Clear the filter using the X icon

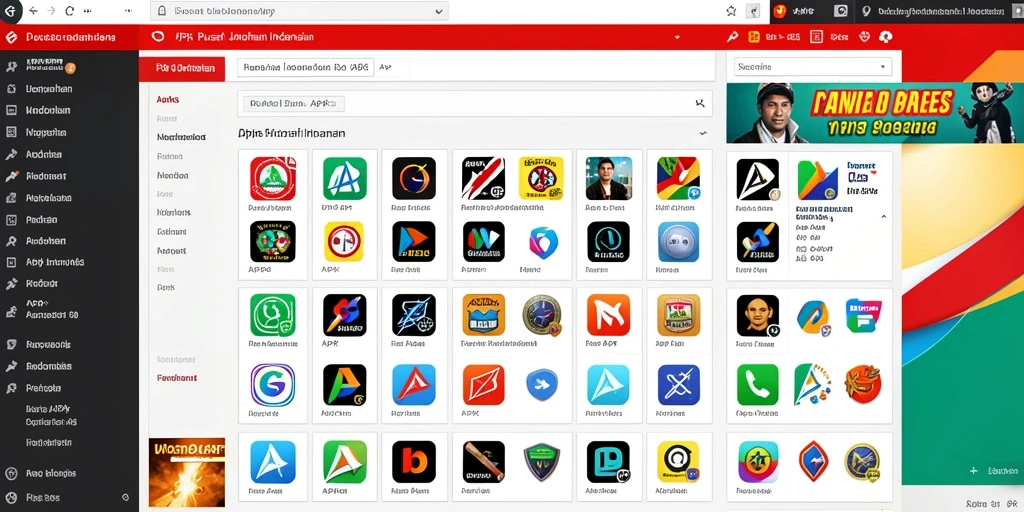click(x=700, y=103)
